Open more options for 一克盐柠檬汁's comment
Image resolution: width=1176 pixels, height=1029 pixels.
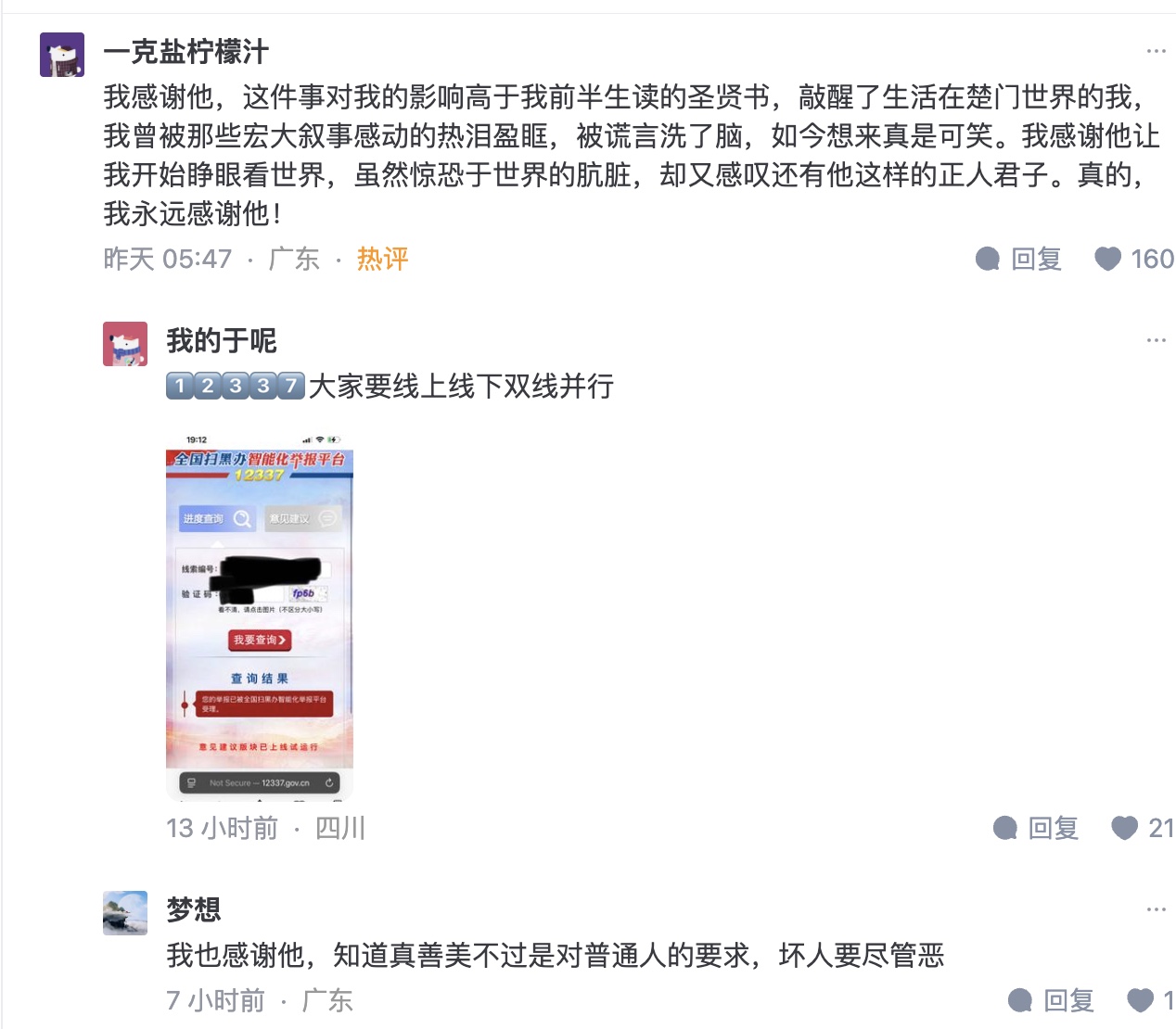click(x=1156, y=51)
